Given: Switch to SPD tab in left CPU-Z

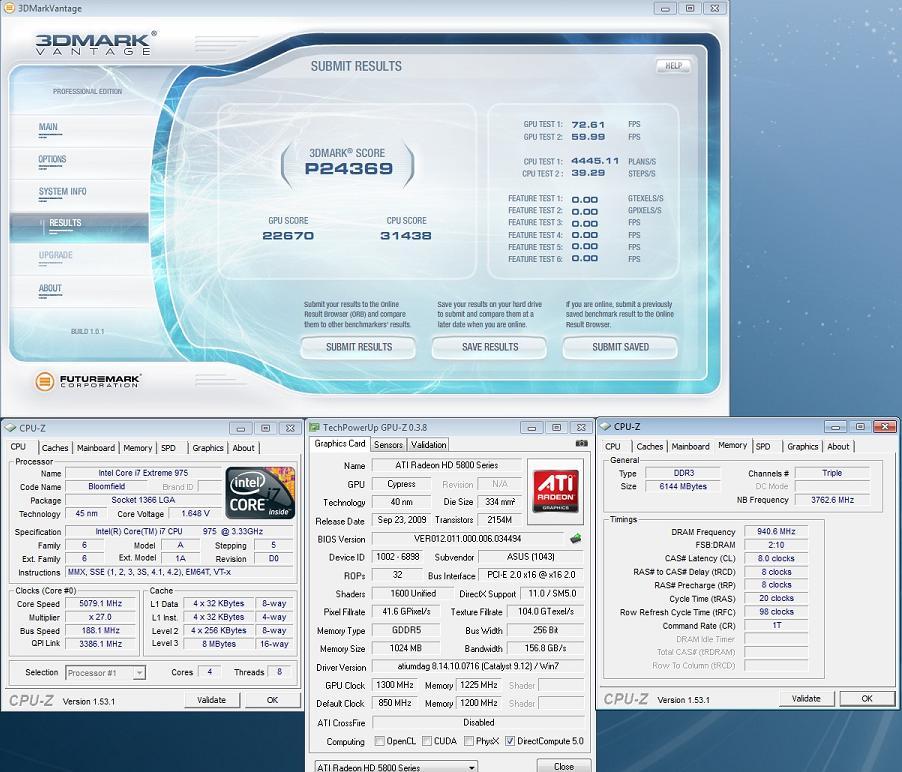Looking at the screenshot, I should coord(169,448).
